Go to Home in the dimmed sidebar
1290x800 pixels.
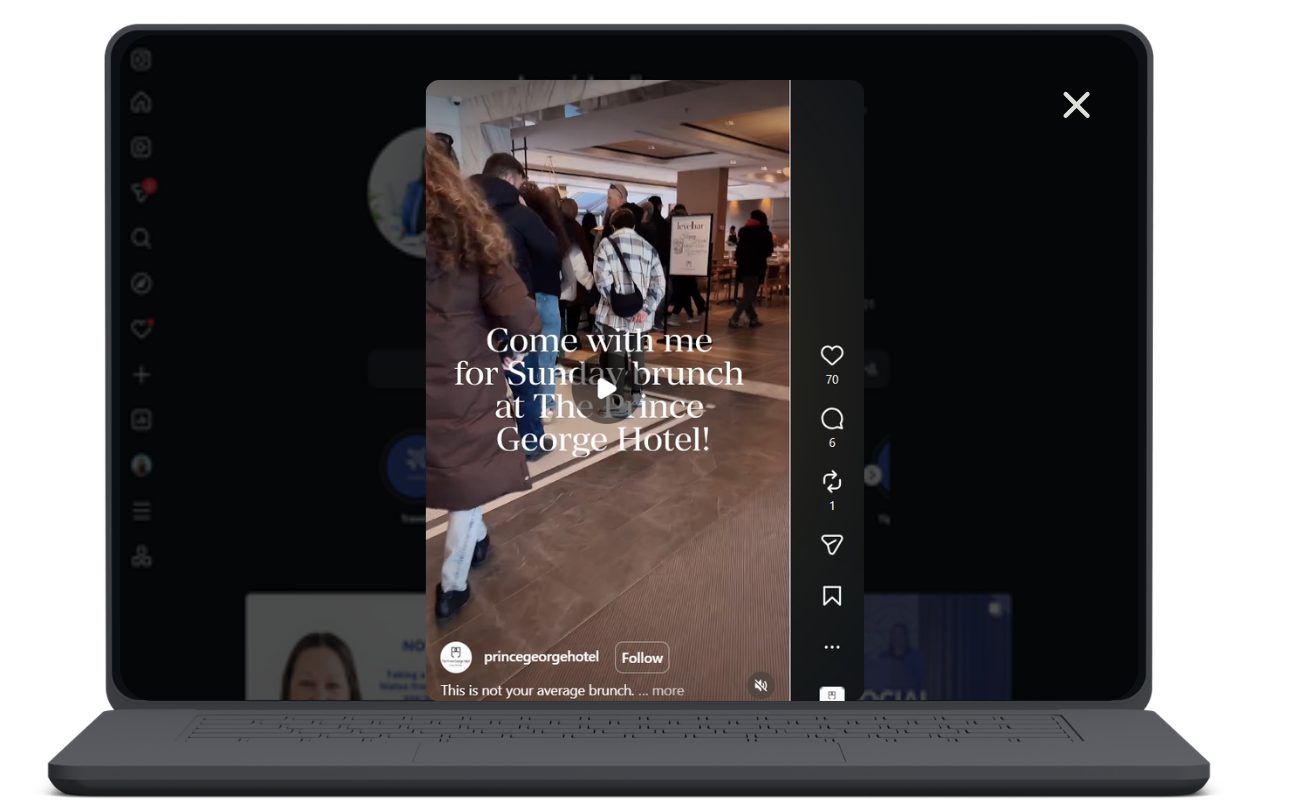tap(141, 102)
